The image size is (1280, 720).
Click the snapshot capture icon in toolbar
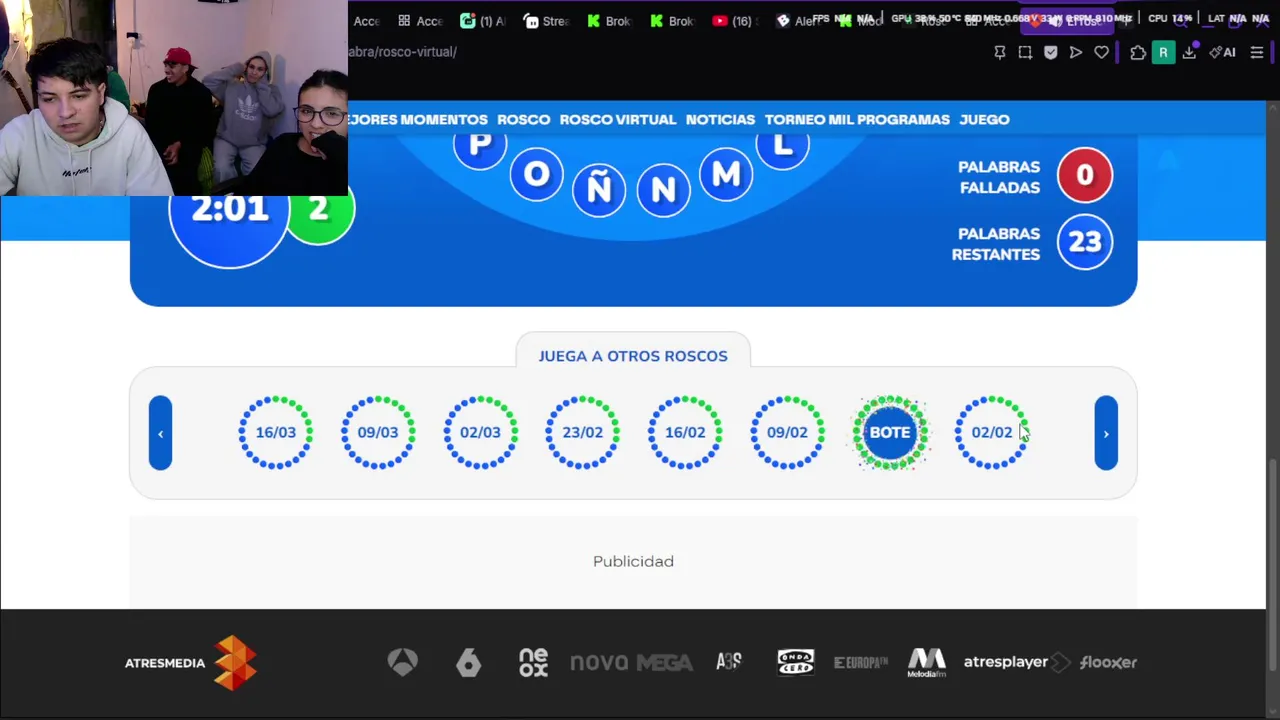(1025, 52)
